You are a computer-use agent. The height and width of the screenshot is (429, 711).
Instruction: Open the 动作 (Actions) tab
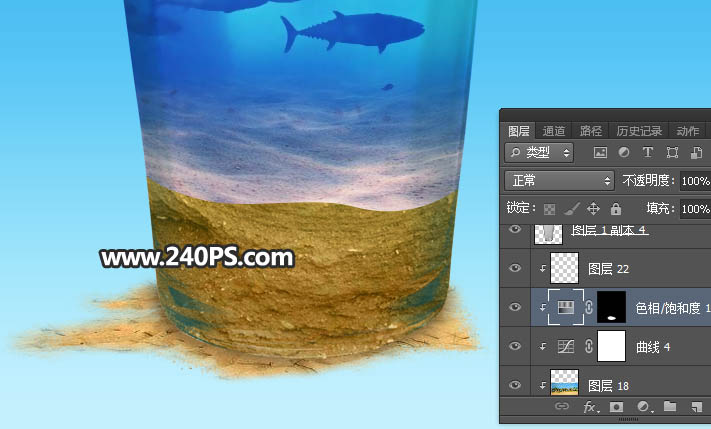pyautogui.click(x=687, y=131)
